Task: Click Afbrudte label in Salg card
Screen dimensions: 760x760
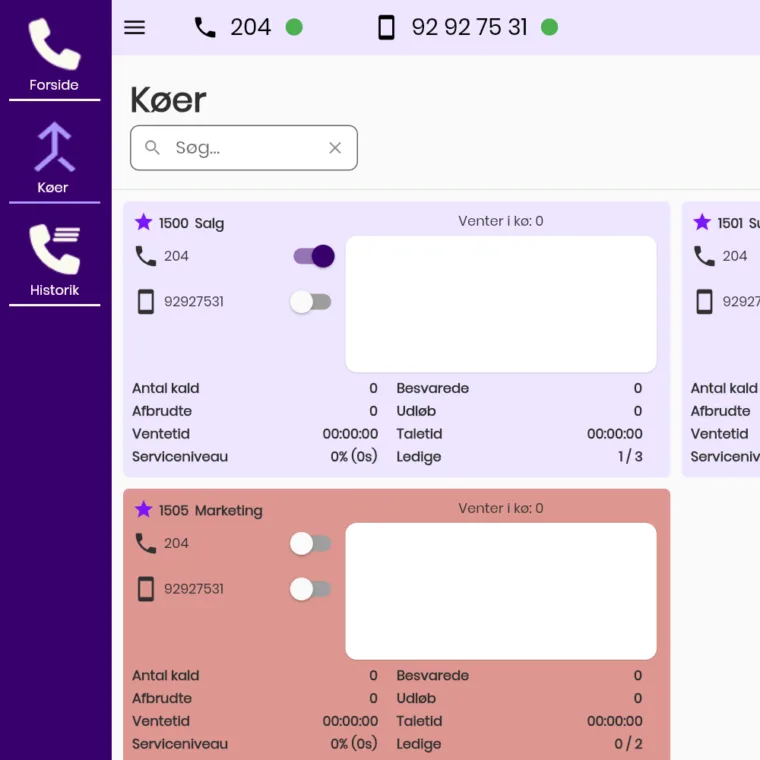Action: pyautogui.click(x=162, y=411)
